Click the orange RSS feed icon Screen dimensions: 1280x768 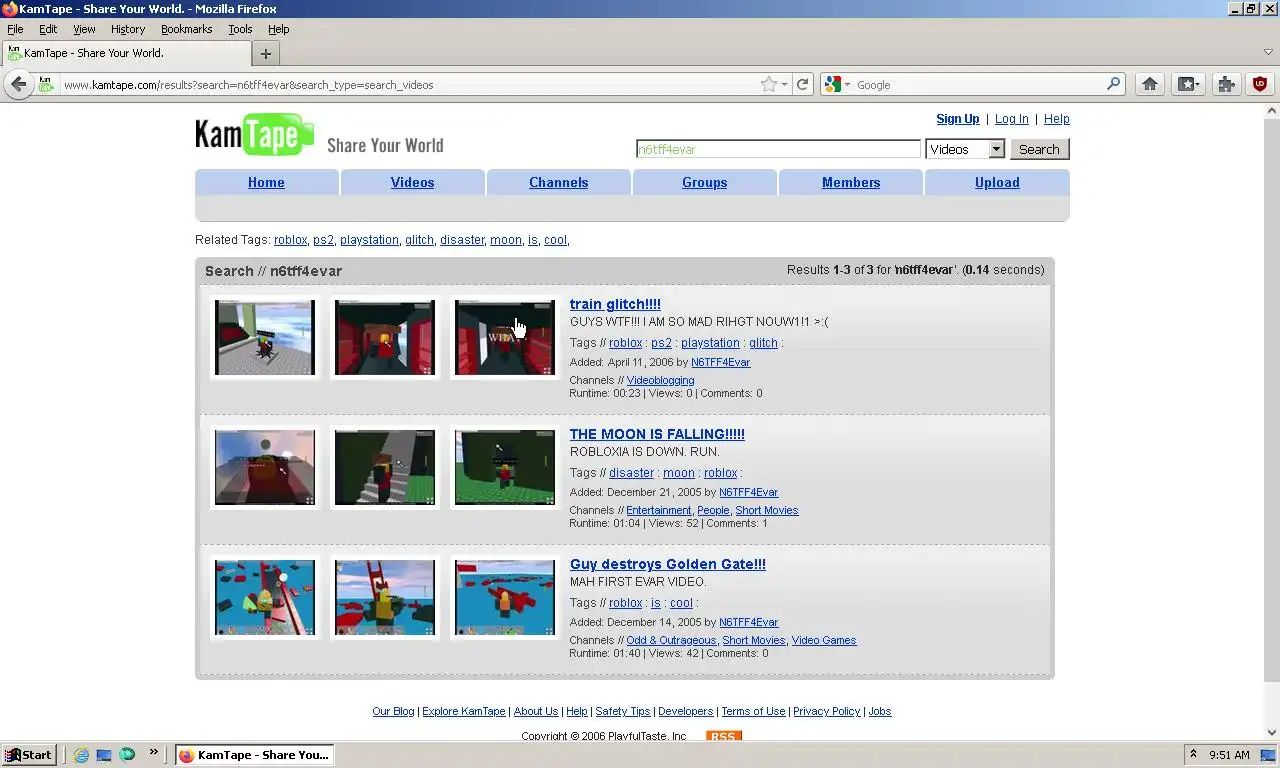722,736
